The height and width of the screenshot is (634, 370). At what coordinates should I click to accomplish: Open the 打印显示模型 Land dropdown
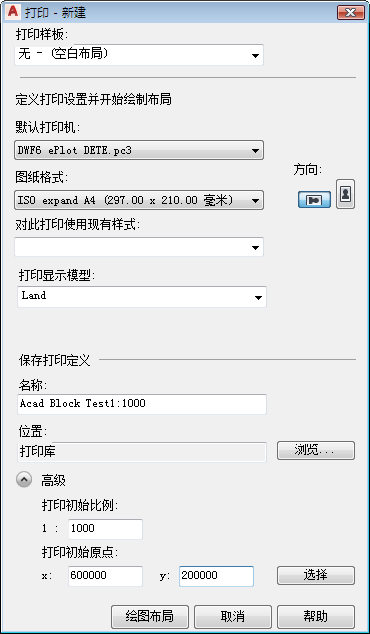pos(142,297)
